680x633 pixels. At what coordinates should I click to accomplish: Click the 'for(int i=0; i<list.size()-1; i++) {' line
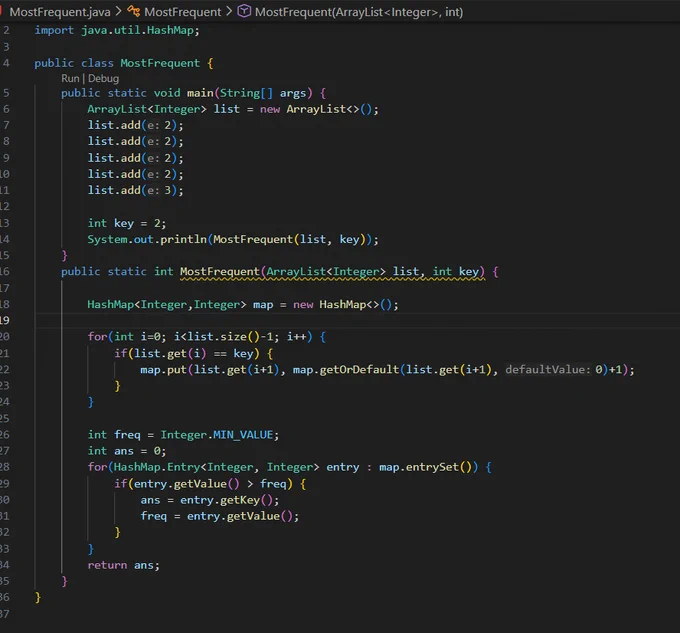point(207,337)
